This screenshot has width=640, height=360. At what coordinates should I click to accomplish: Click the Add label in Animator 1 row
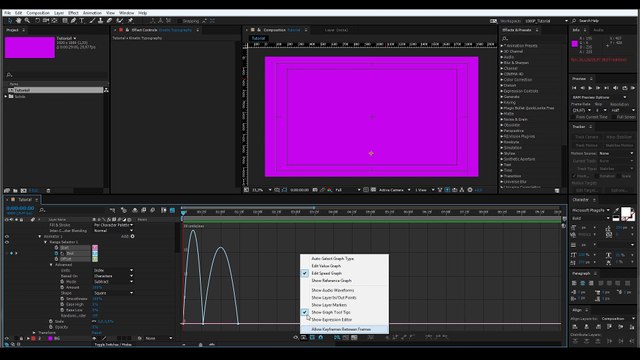[124, 236]
